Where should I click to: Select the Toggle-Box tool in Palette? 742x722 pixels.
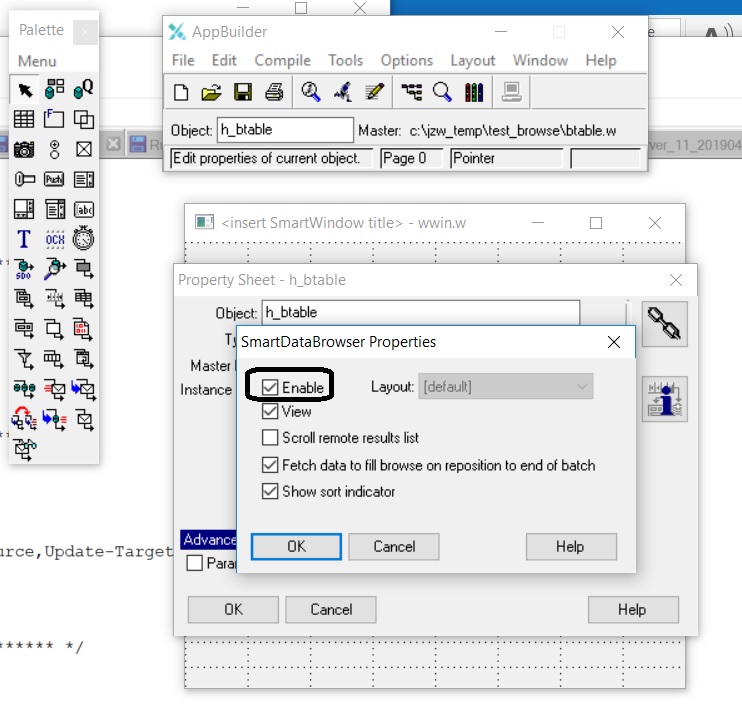coord(84,149)
